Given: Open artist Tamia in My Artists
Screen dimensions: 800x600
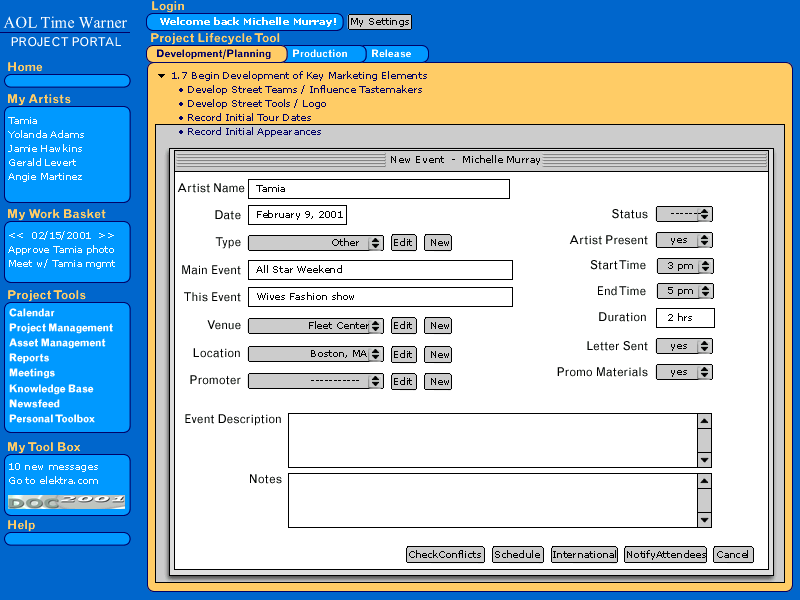Looking at the screenshot, I should coord(22,121).
